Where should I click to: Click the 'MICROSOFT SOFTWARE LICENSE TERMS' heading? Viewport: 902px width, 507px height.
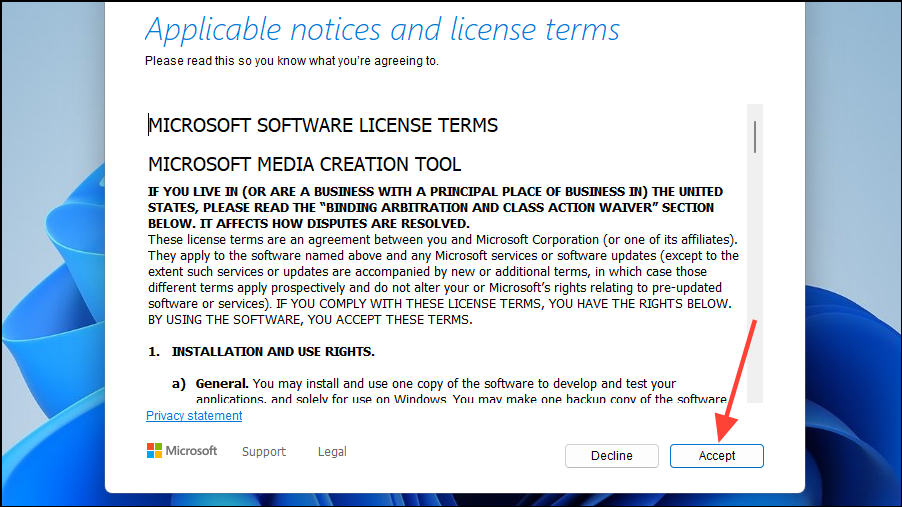[x=323, y=125]
